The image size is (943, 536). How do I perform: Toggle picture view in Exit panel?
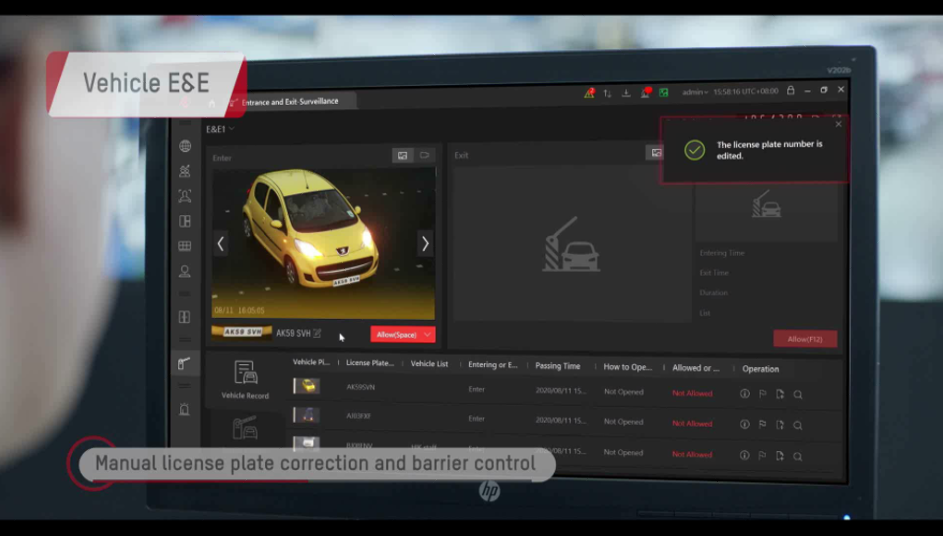coord(655,153)
